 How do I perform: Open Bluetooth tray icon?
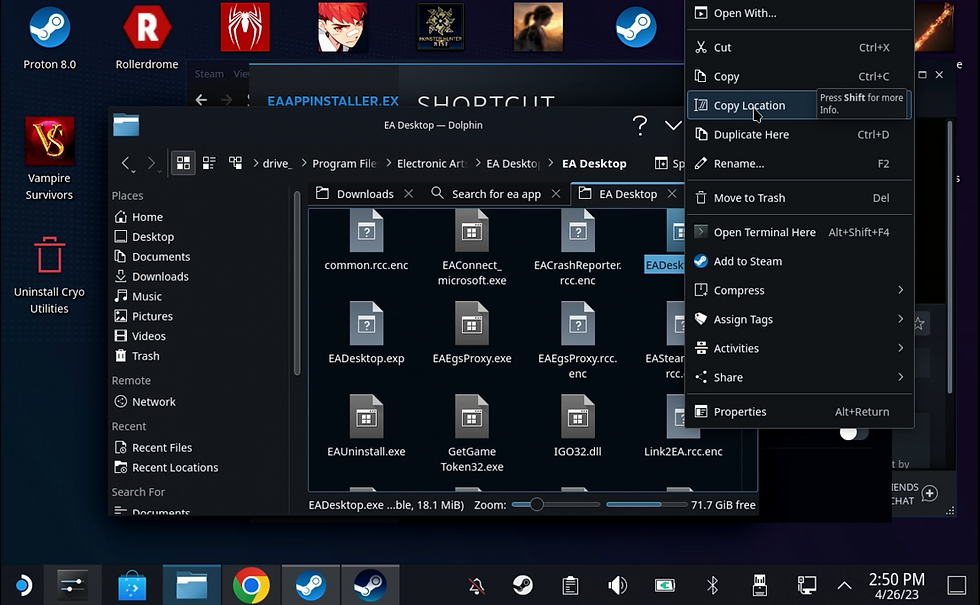(712, 586)
